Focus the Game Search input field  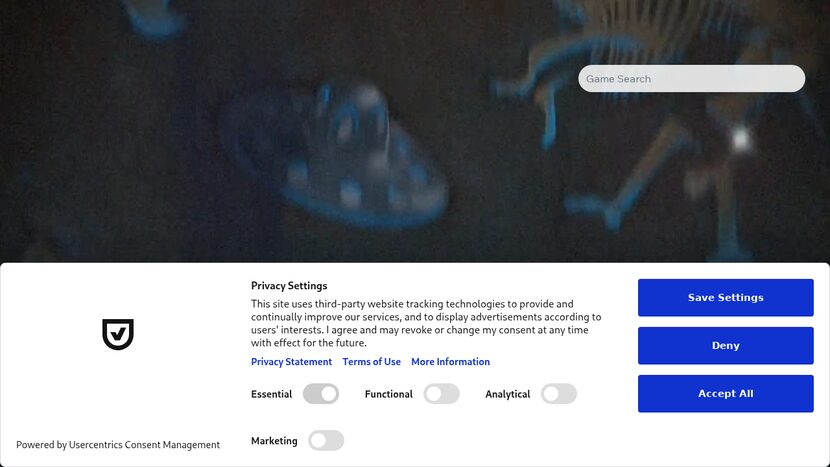[691, 78]
